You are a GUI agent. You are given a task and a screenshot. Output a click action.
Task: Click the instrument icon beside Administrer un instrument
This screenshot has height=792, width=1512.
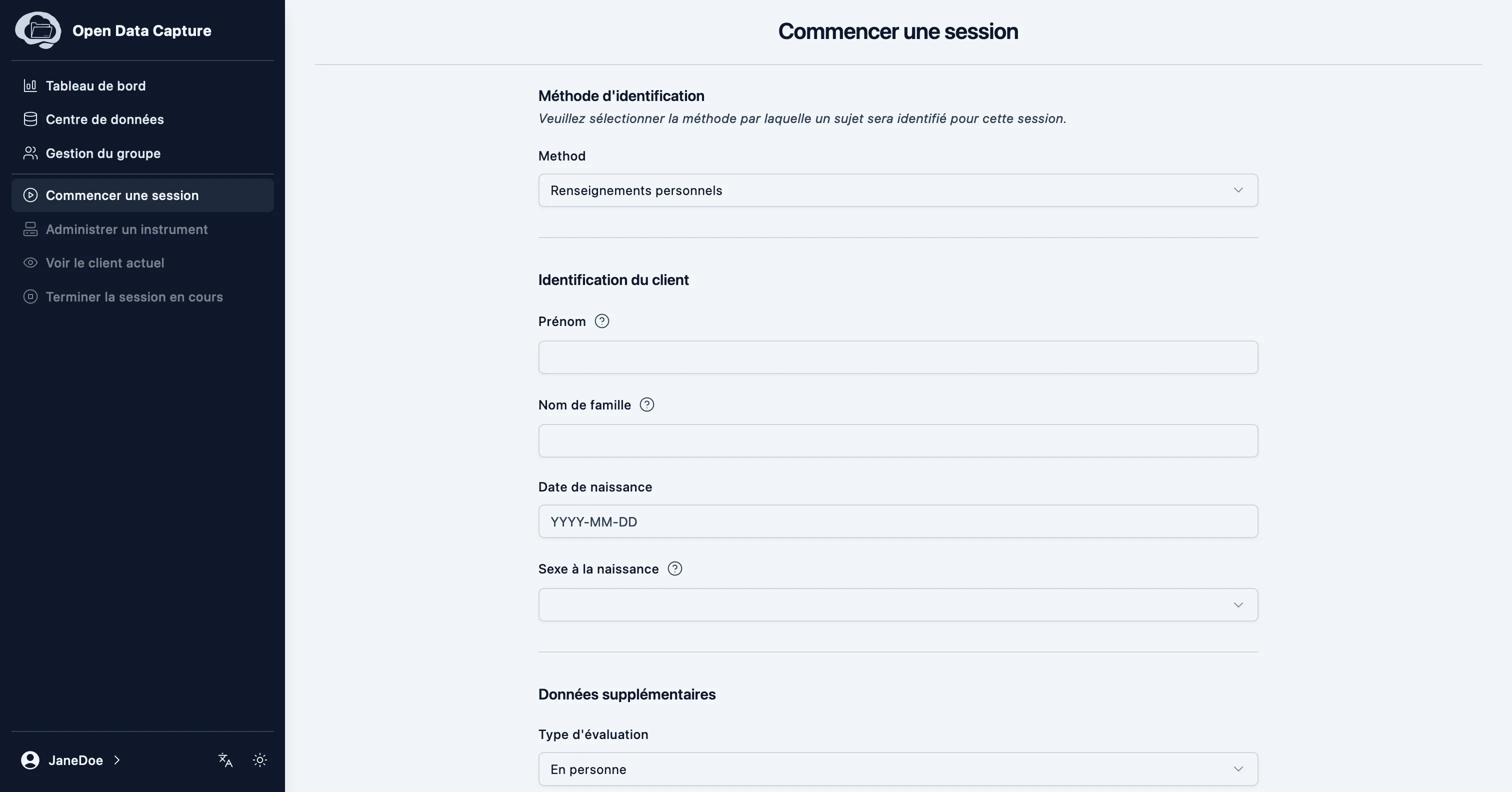30,229
